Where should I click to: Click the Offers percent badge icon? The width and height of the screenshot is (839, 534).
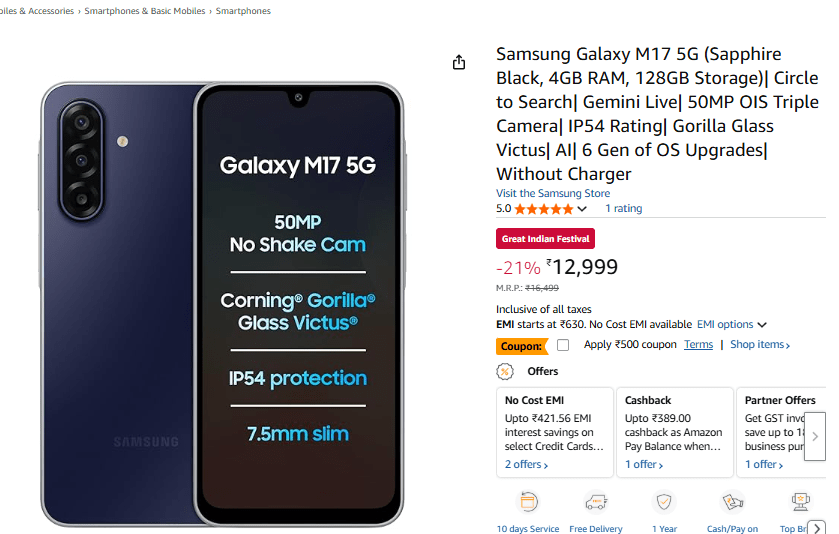click(x=505, y=372)
